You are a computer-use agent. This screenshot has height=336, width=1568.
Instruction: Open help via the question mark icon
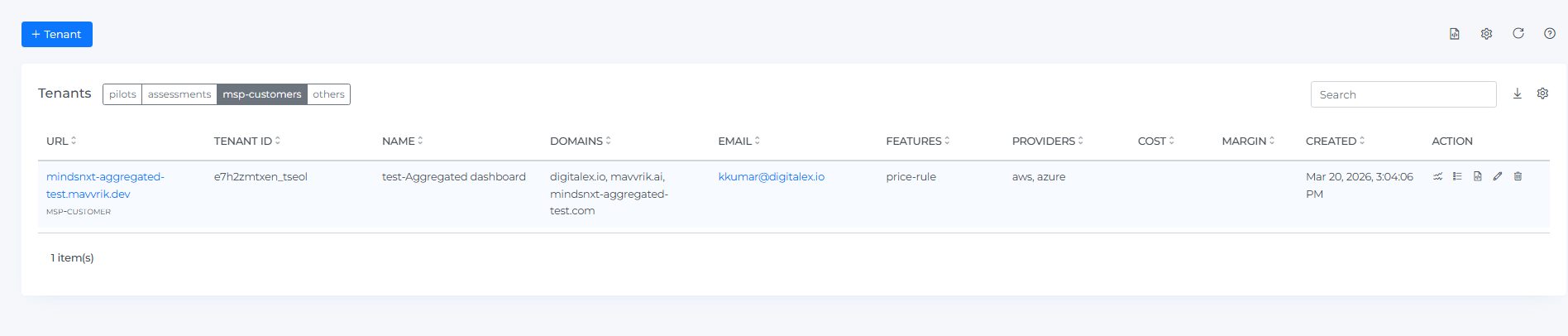(x=1549, y=34)
